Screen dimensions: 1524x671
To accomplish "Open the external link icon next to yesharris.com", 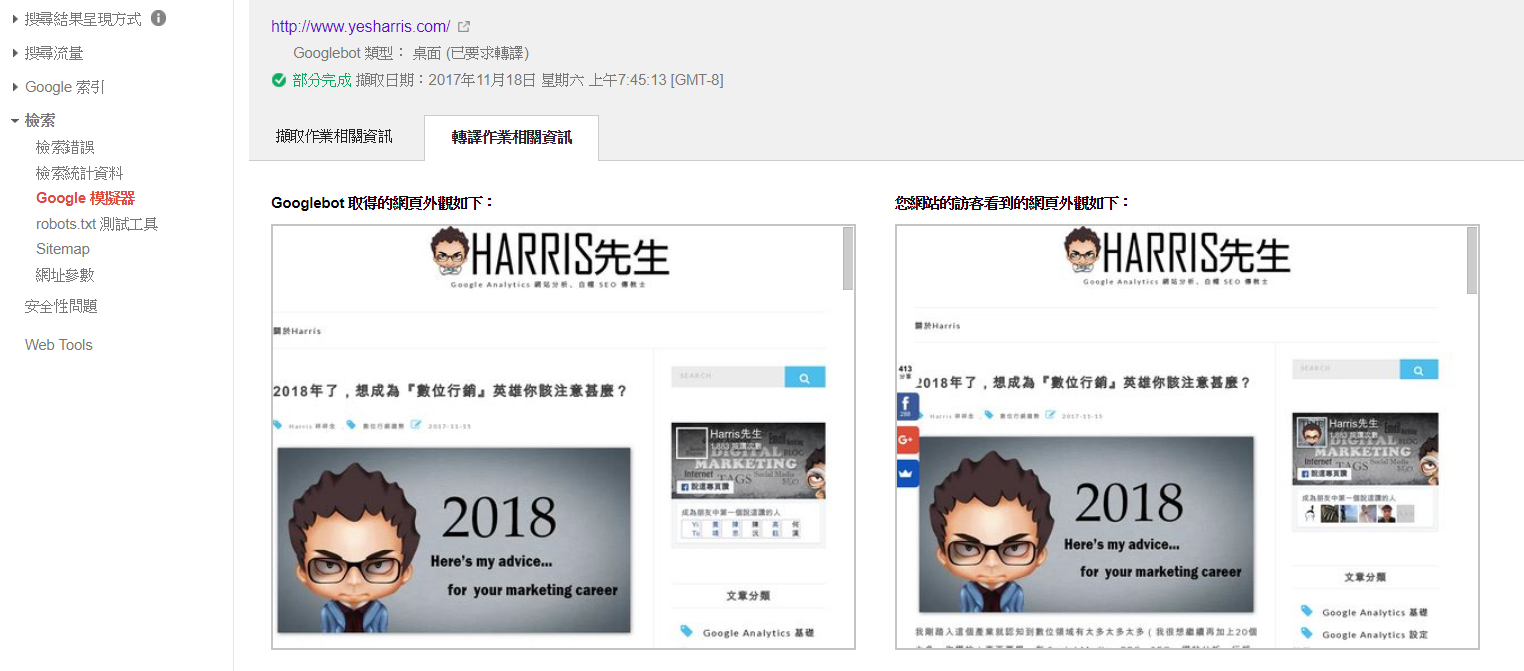I will point(464,27).
